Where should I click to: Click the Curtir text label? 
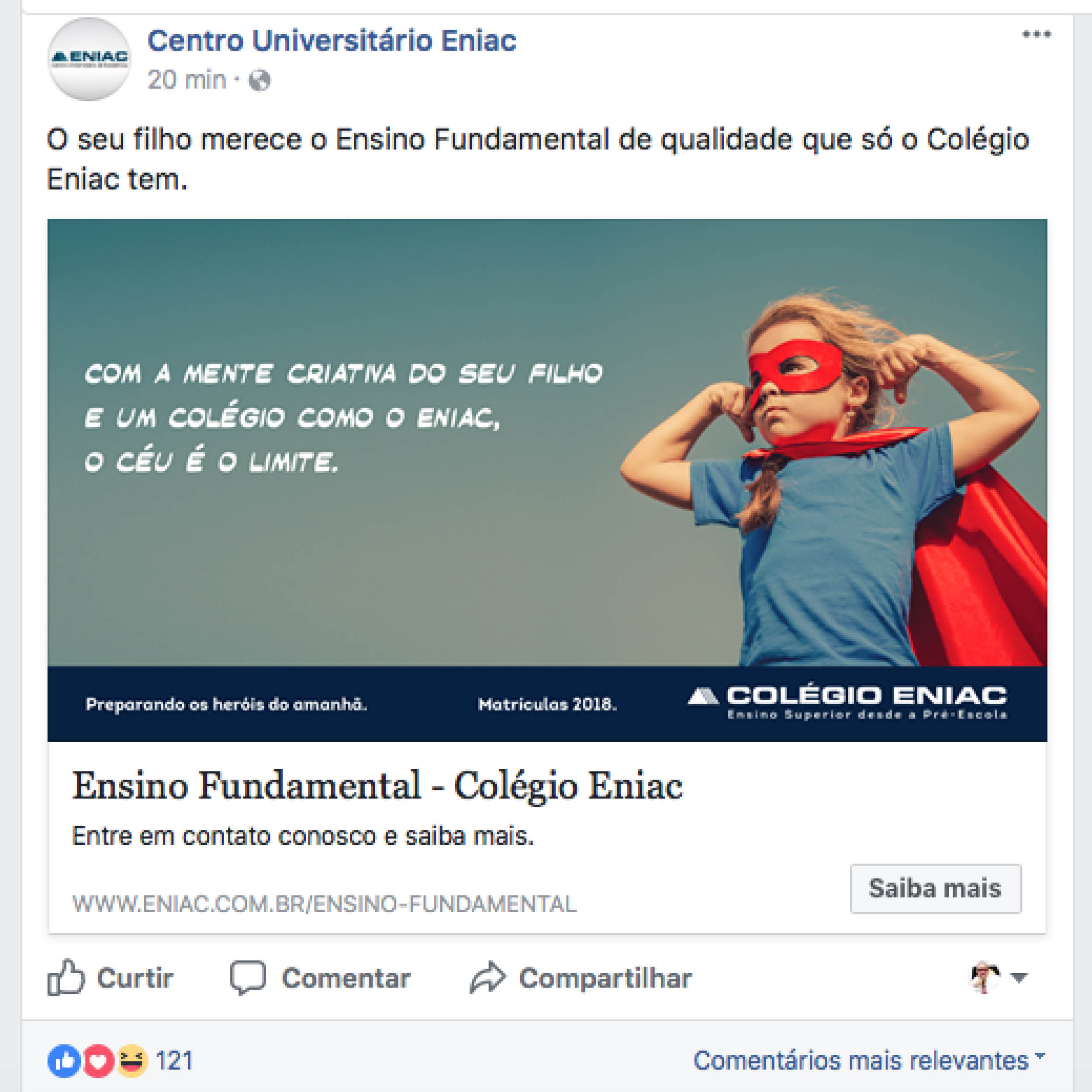pyautogui.click(x=135, y=978)
